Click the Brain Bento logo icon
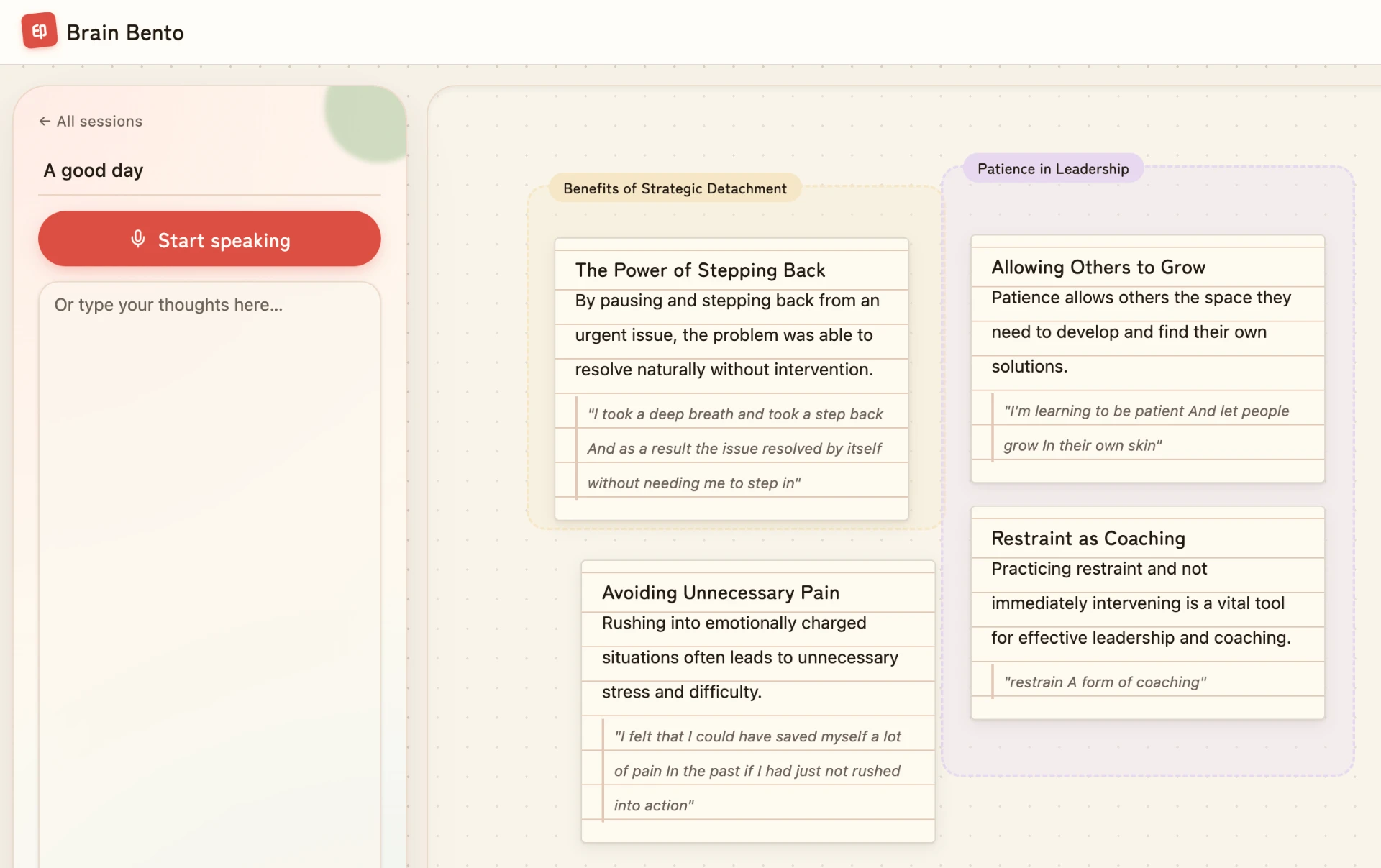This screenshot has height=868, width=1381. click(x=40, y=31)
